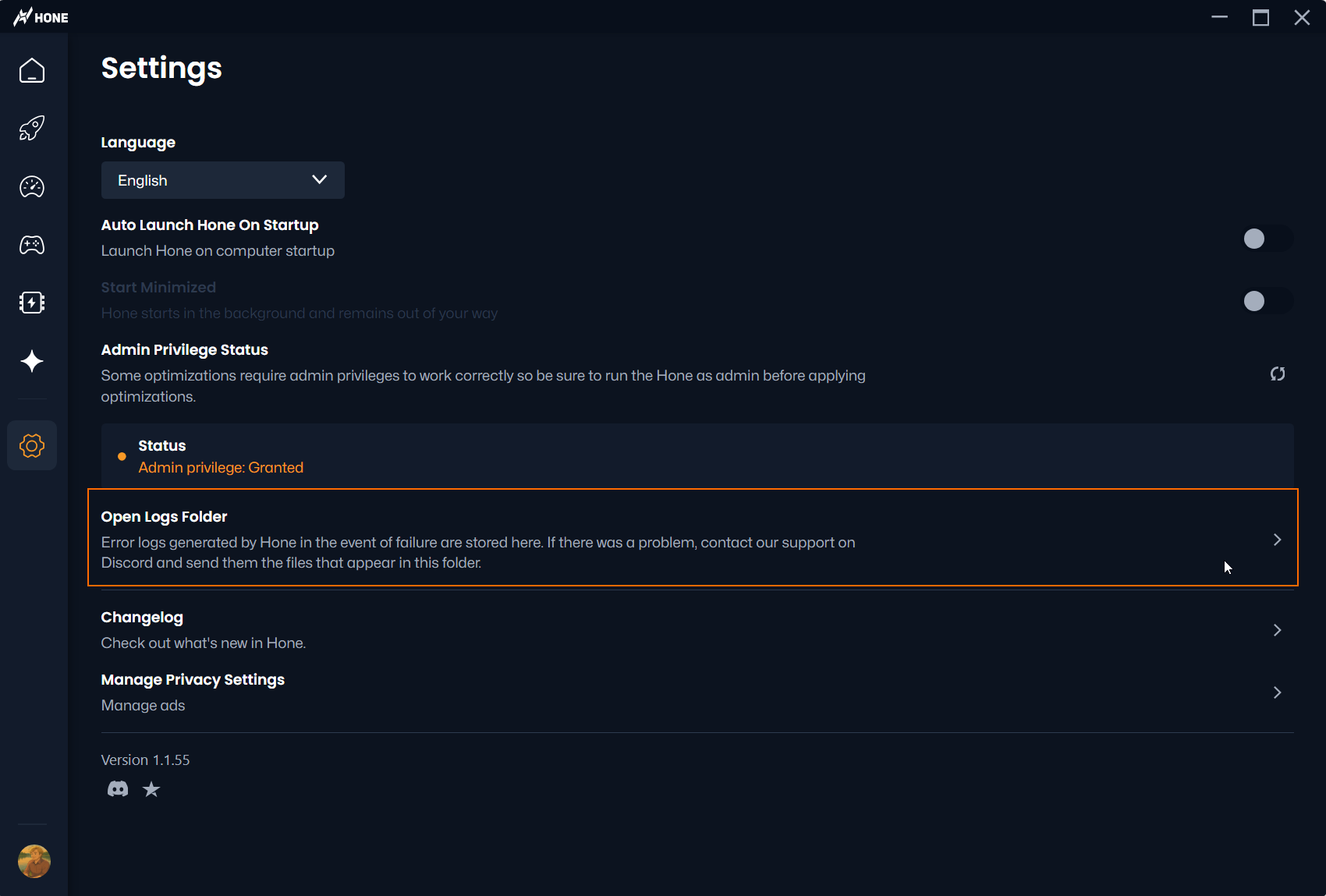Click the Hone logo in title bar
Viewport: 1326px width, 896px height.
41,17
